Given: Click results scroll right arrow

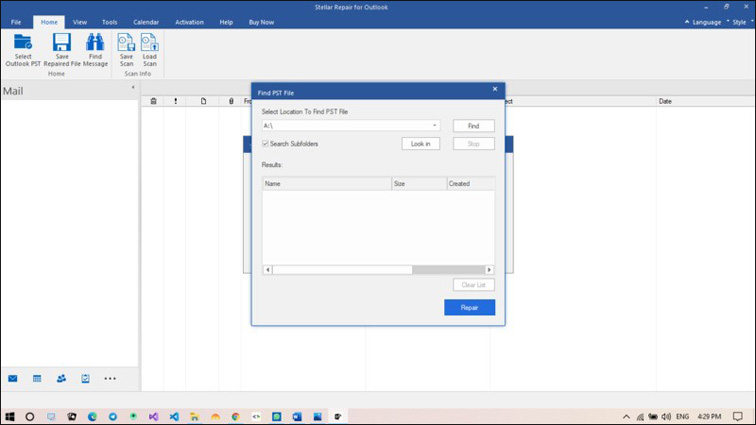Looking at the screenshot, I should pos(489,270).
